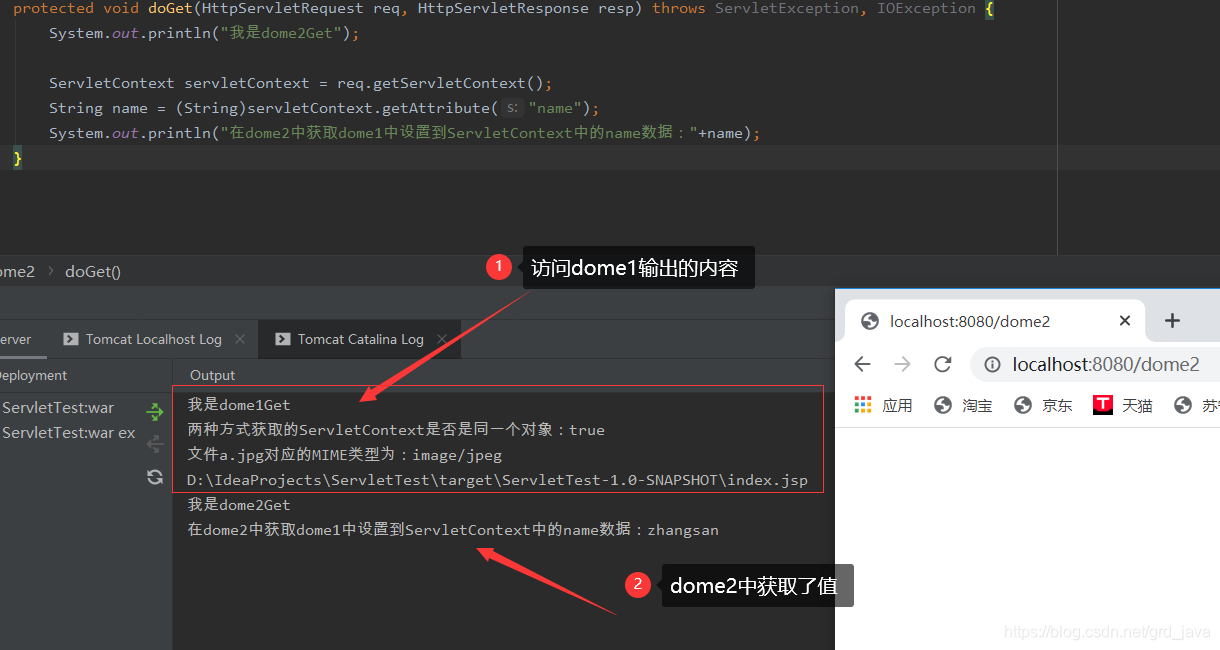
Task: Click the 我是dome1Get output line
Action: click(239, 405)
